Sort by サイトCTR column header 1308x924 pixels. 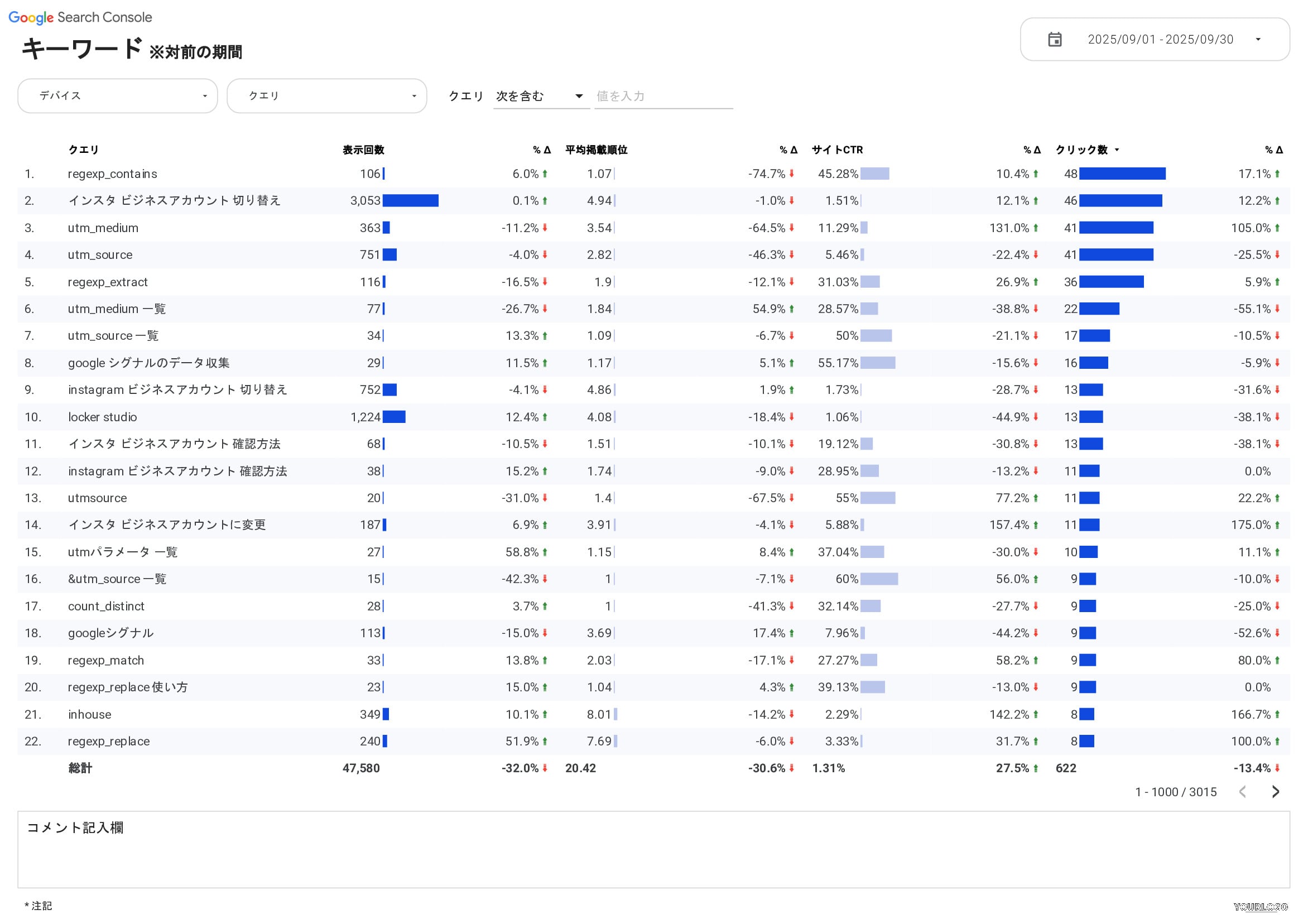837,150
